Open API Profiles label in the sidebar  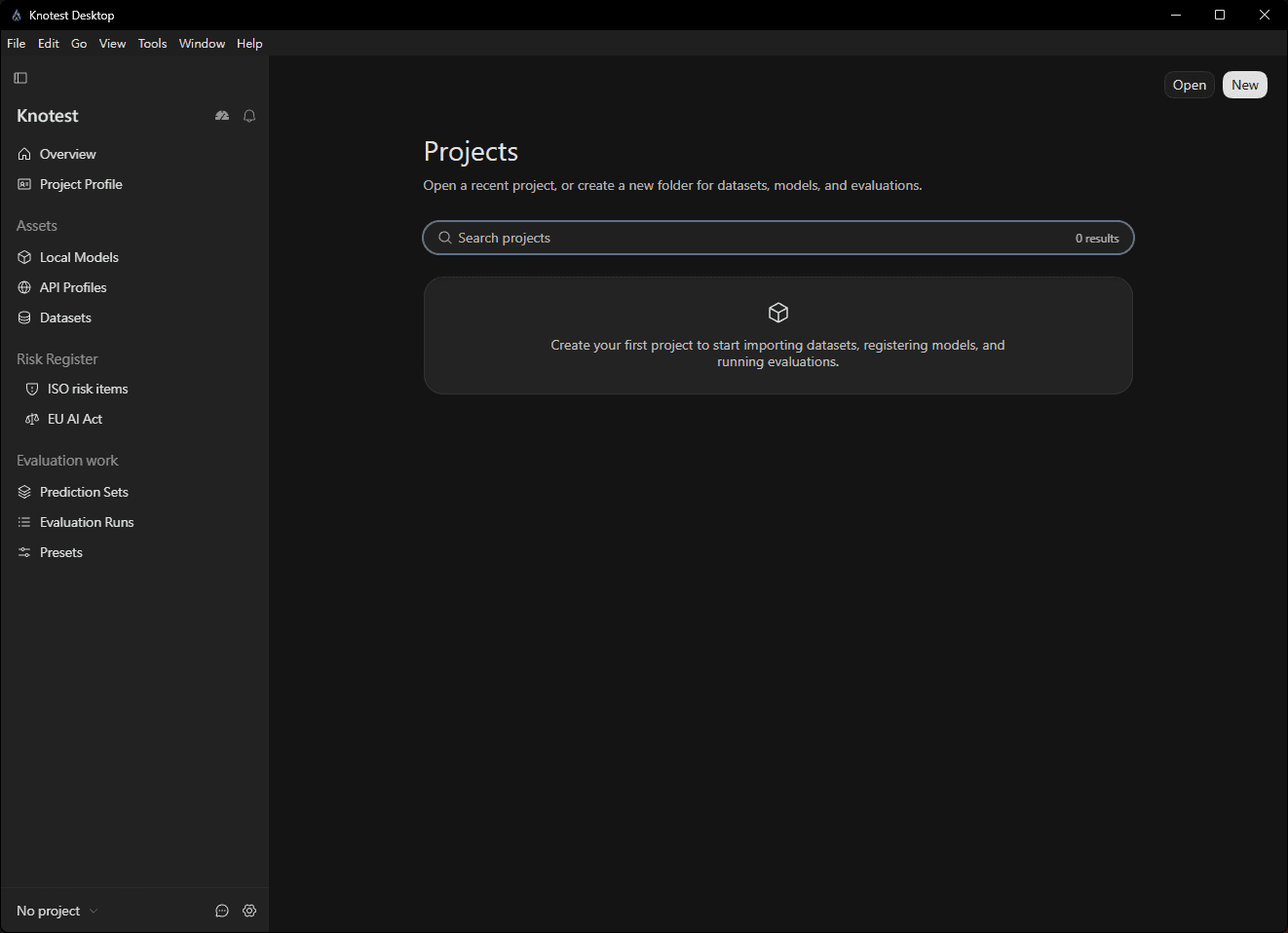click(x=73, y=287)
